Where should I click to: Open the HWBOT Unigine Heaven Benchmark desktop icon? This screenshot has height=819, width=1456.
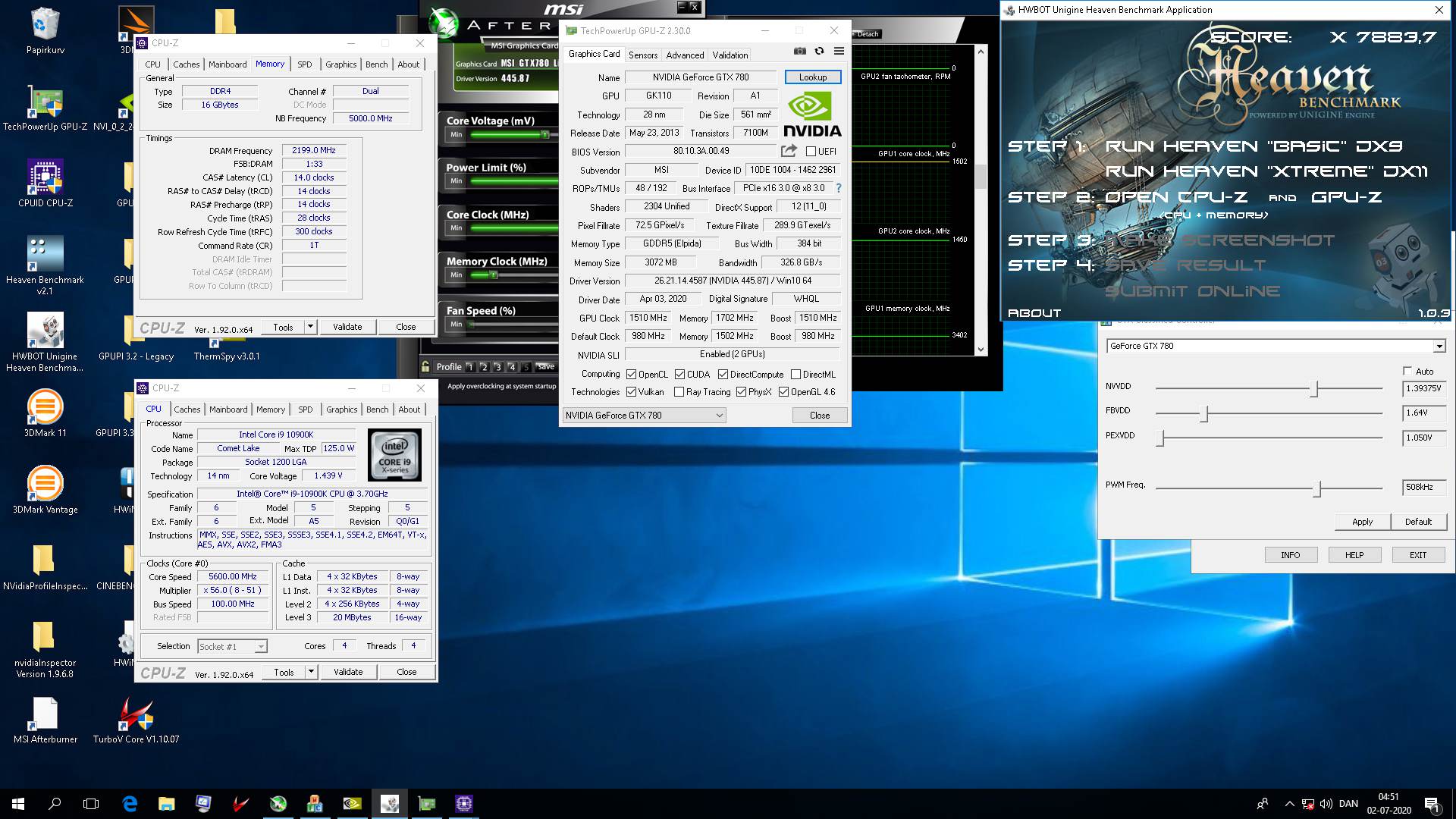(x=45, y=342)
